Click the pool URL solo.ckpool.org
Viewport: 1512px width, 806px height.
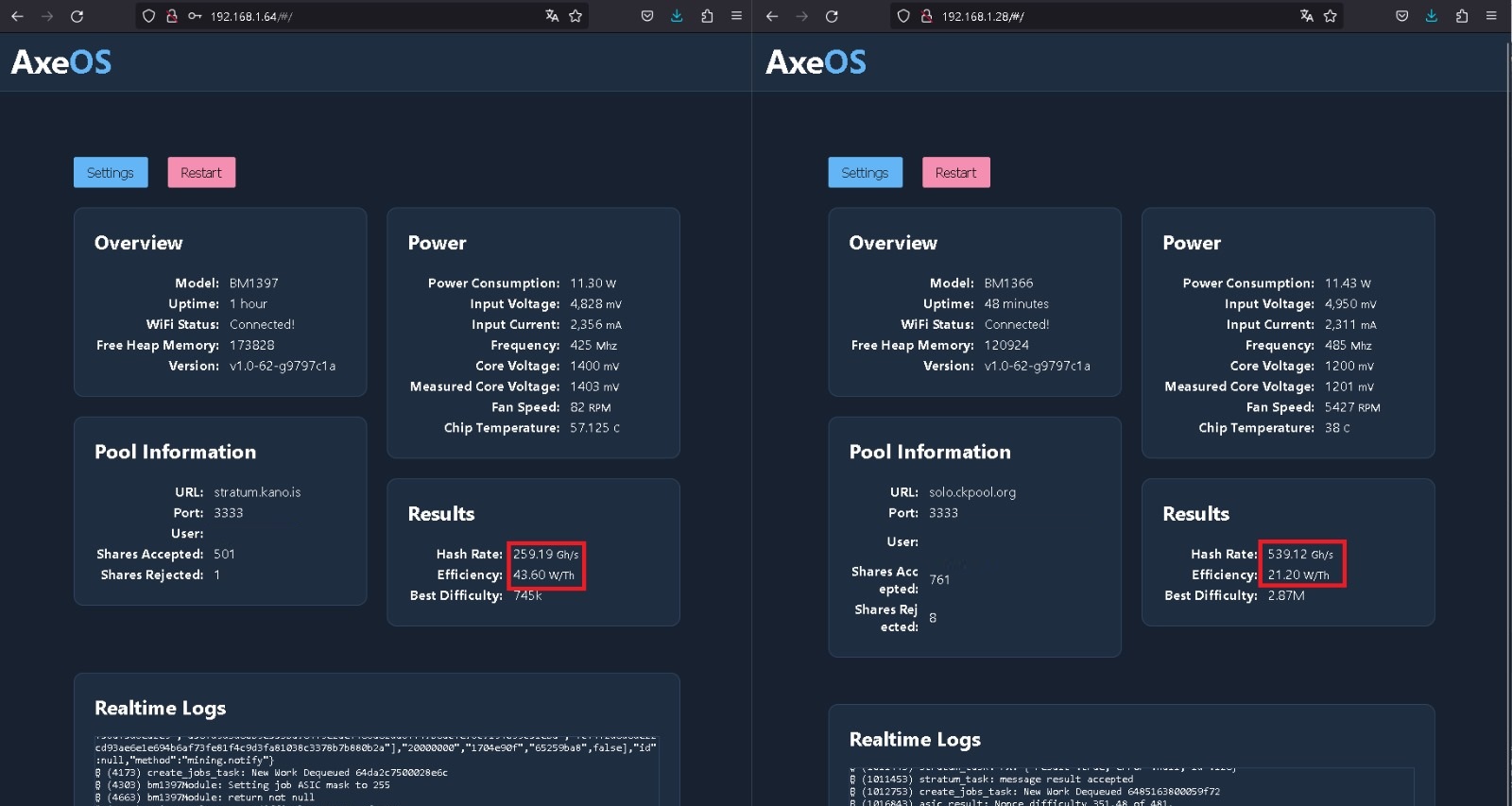click(x=972, y=492)
